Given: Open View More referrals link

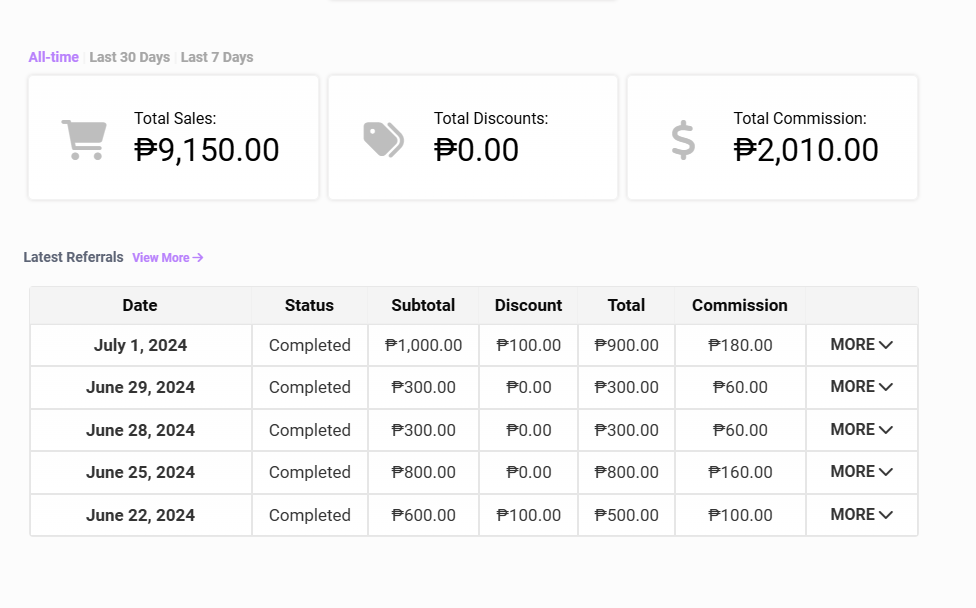Looking at the screenshot, I should click(x=161, y=258).
